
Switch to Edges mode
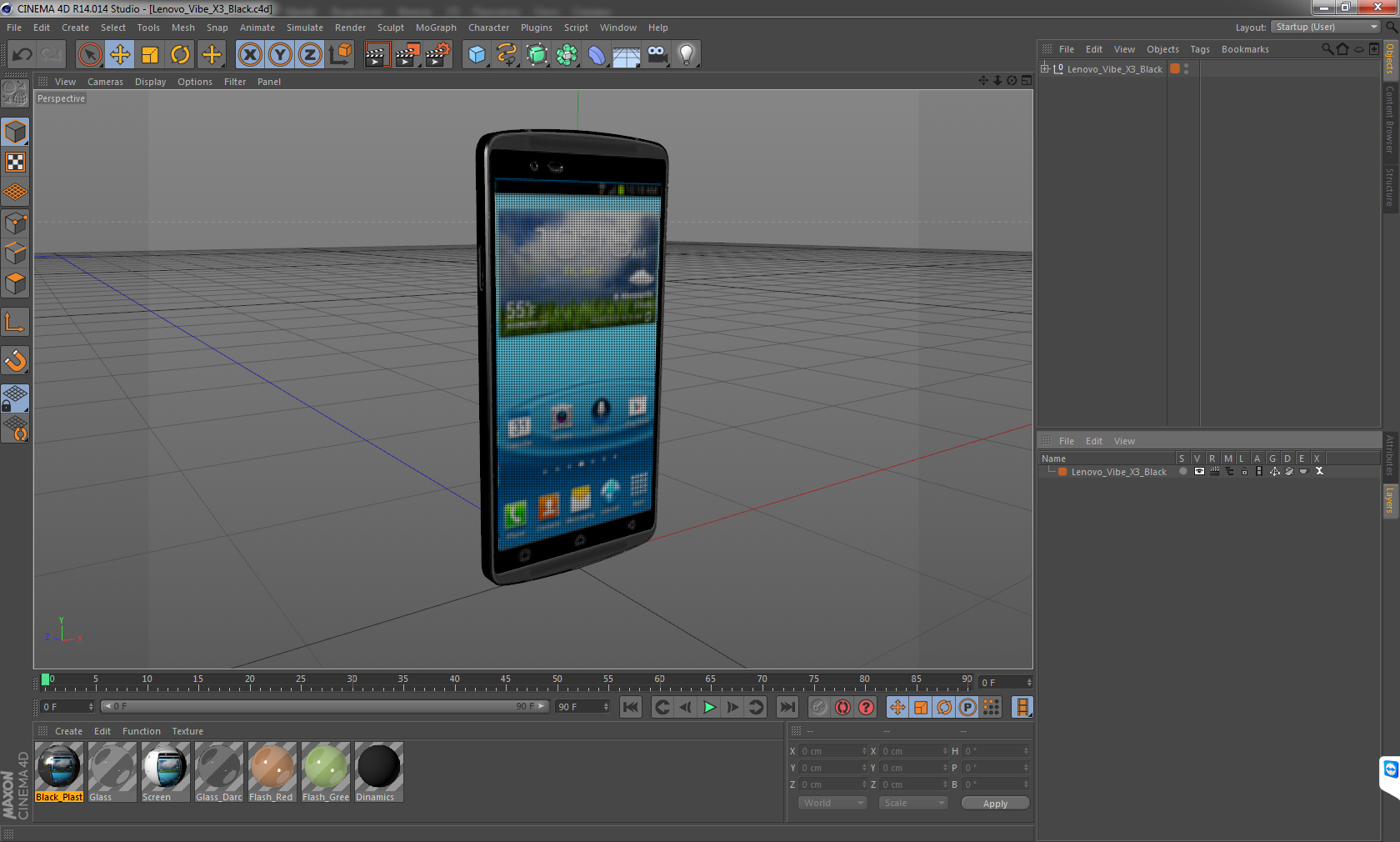15,253
